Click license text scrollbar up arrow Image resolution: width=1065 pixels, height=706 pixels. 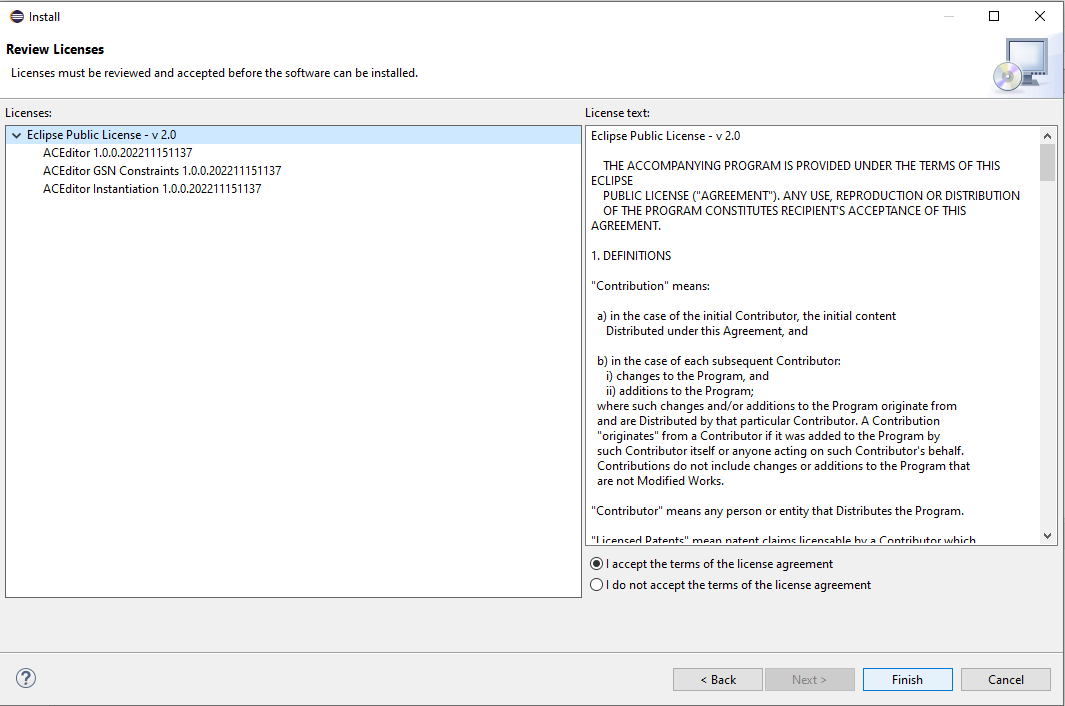click(x=1047, y=136)
